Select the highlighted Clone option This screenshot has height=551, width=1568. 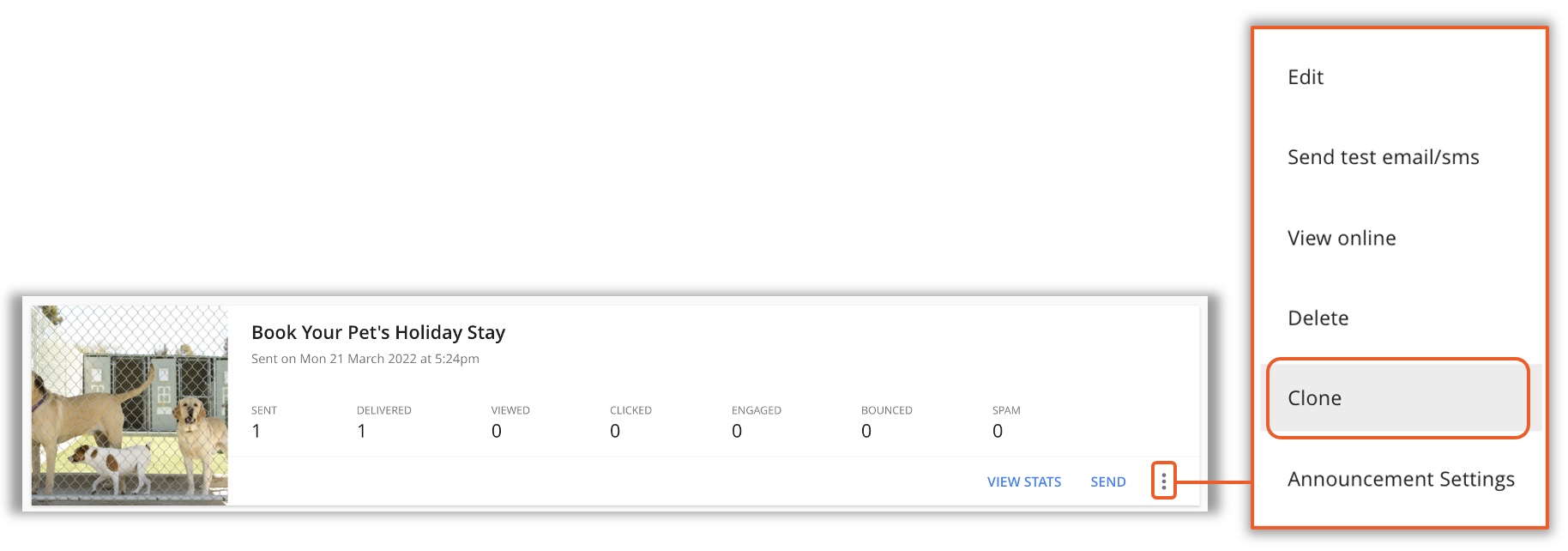pos(1398,398)
